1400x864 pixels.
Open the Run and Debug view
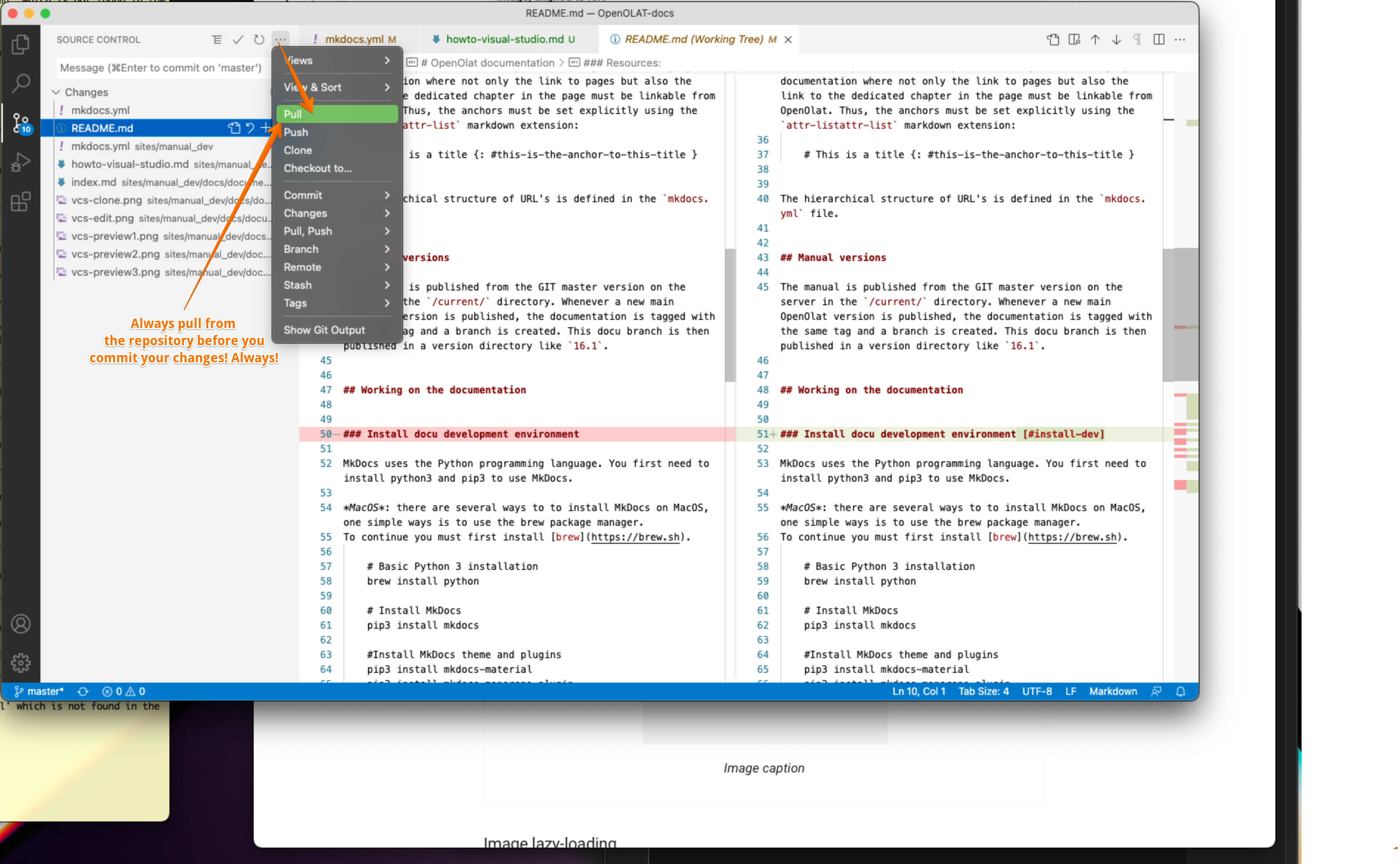click(20, 162)
